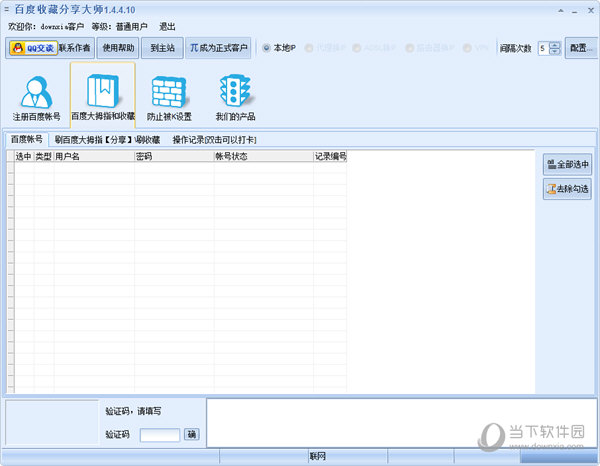The image size is (600, 466).
Task: Switch to the 百度帐号 tab
Action: click(27, 139)
